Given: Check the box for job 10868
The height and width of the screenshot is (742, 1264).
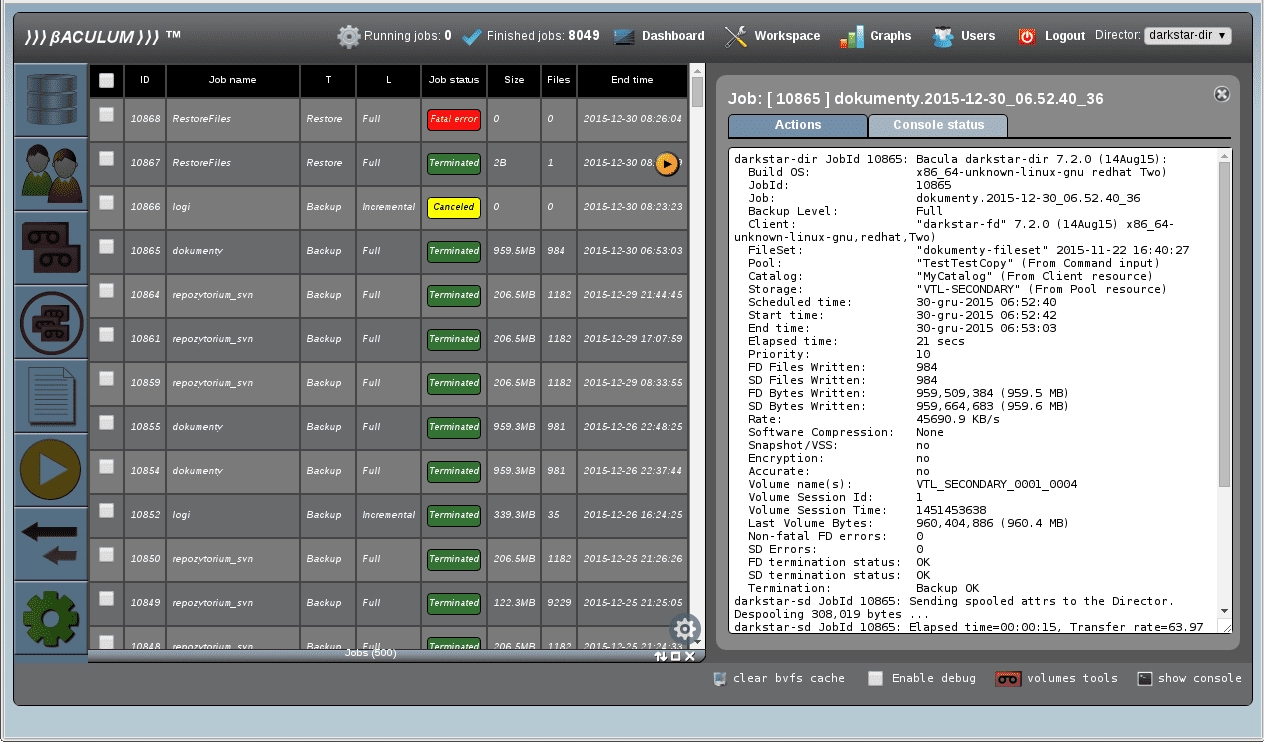Looking at the screenshot, I should [x=106, y=115].
